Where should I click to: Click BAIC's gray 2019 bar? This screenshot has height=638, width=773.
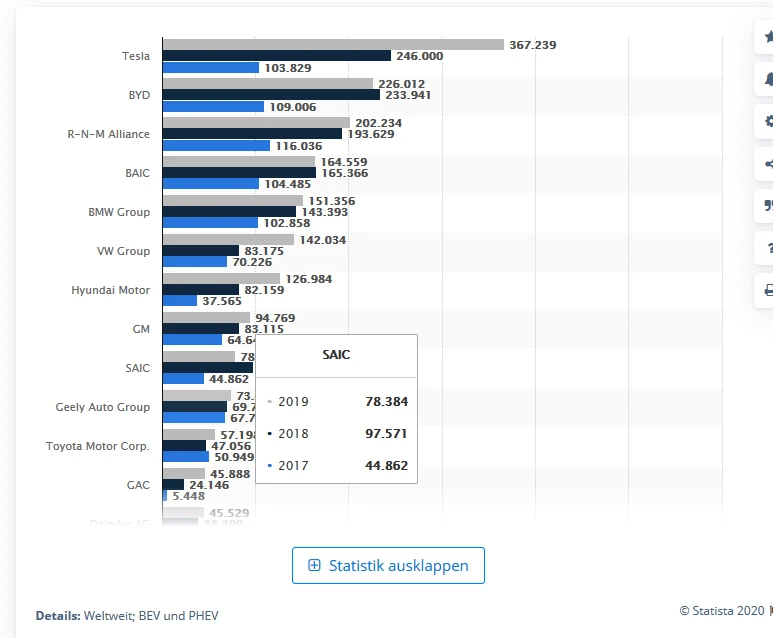click(238, 161)
